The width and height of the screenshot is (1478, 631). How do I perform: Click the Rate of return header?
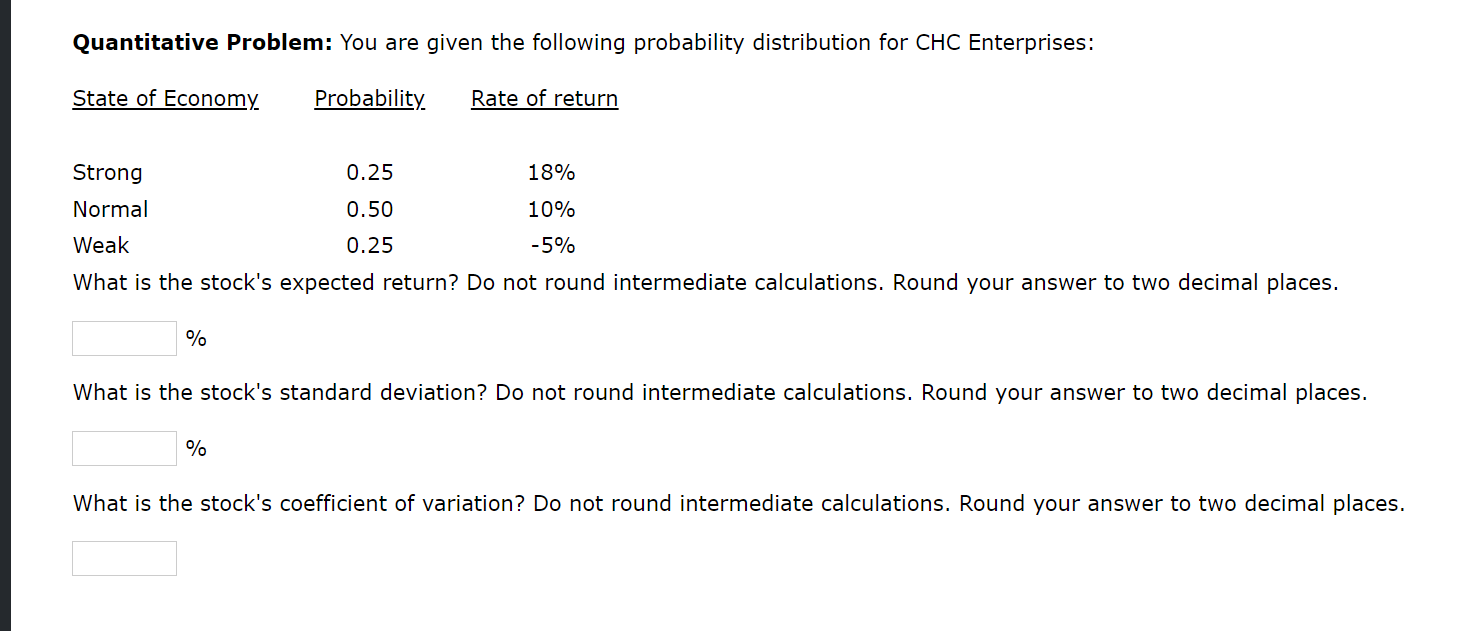click(543, 98)
